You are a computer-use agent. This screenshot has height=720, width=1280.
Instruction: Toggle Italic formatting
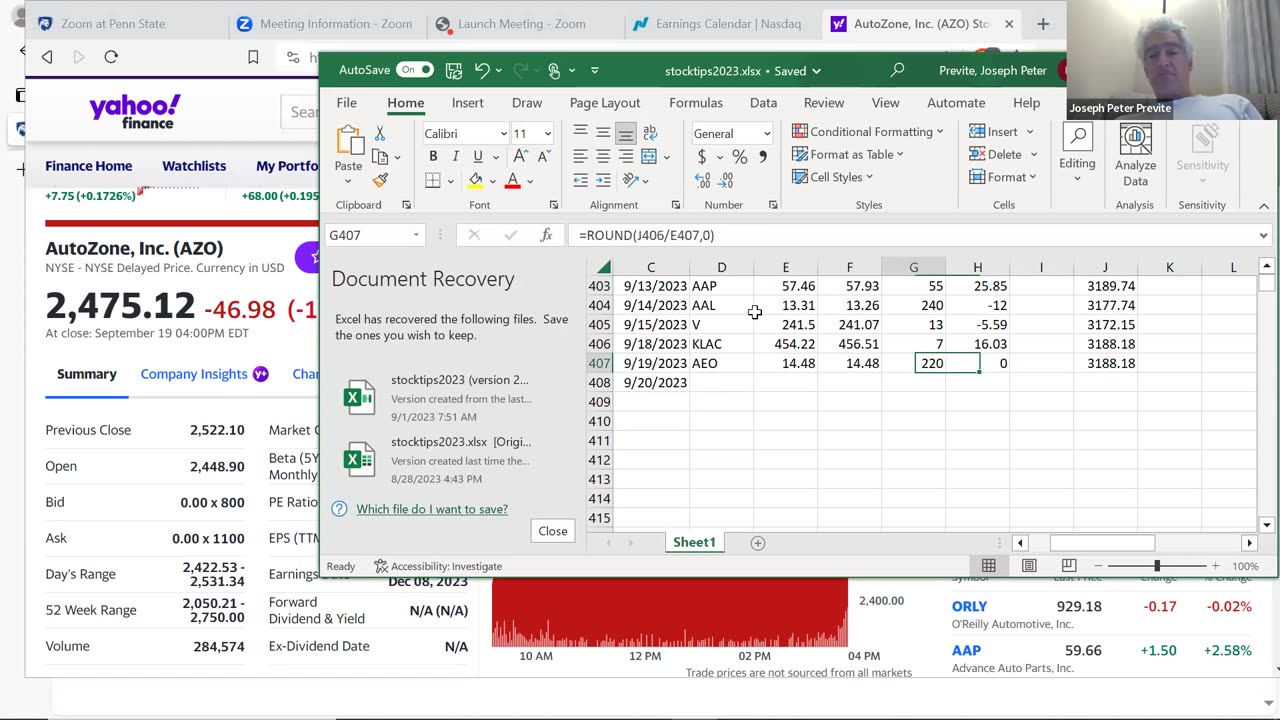455,157
